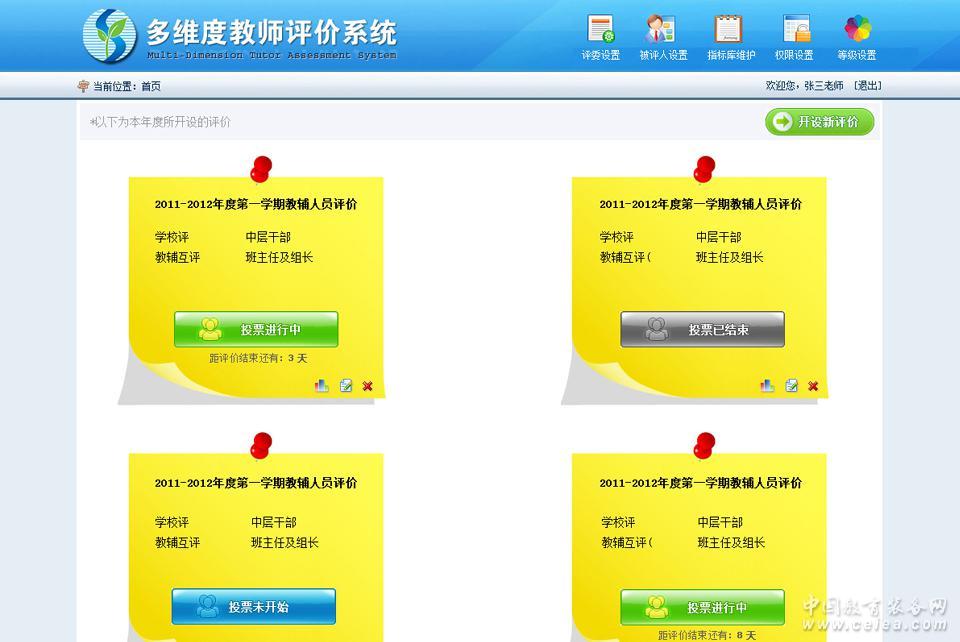This screenshot has height=642, width=960.
Task: Go to 指标库维护 from the header
Action: 730,37
